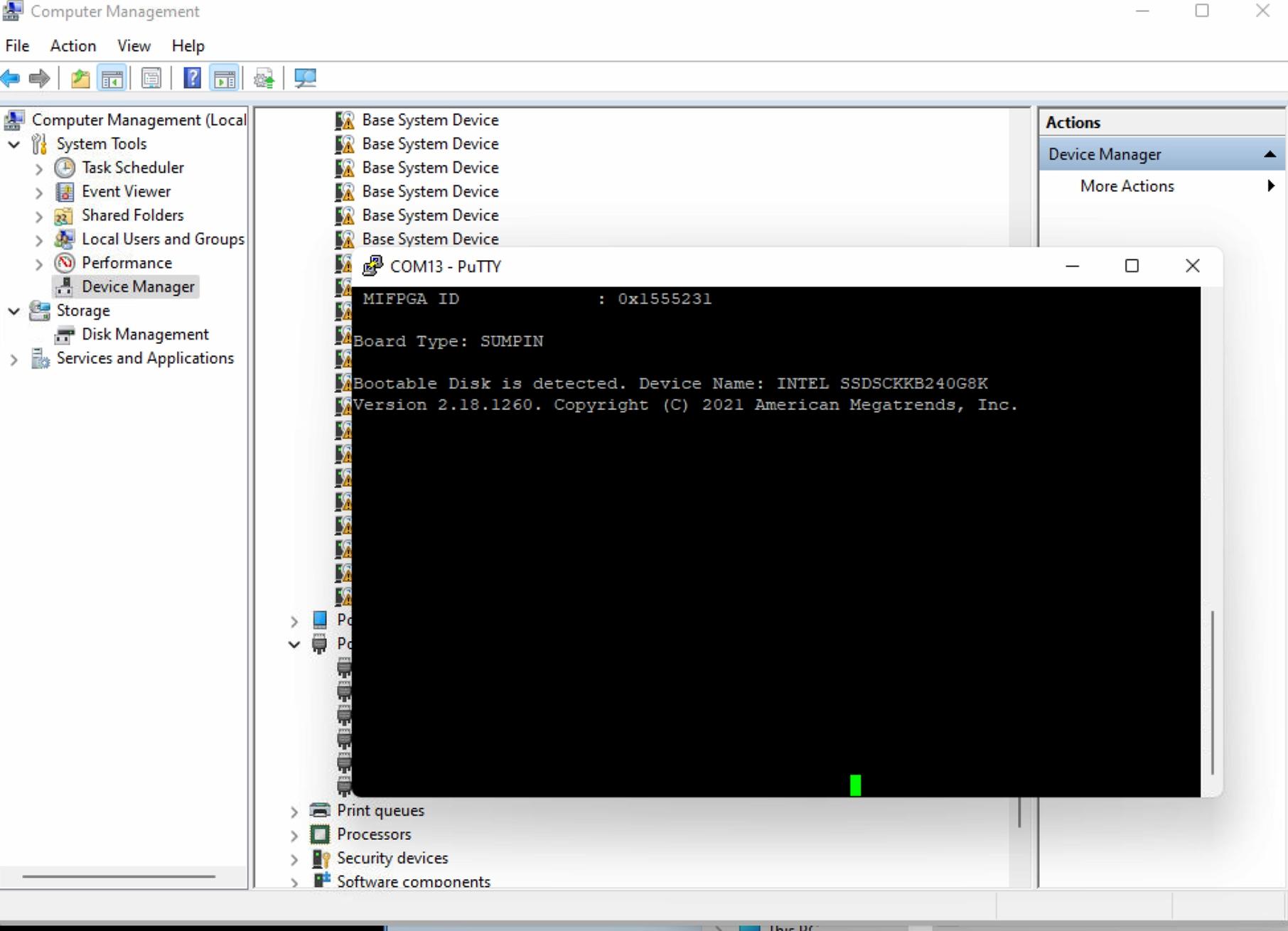Maximize the Computer Management window
The height and width of the screenshot is (931, 1288).
pos(1202,11)
